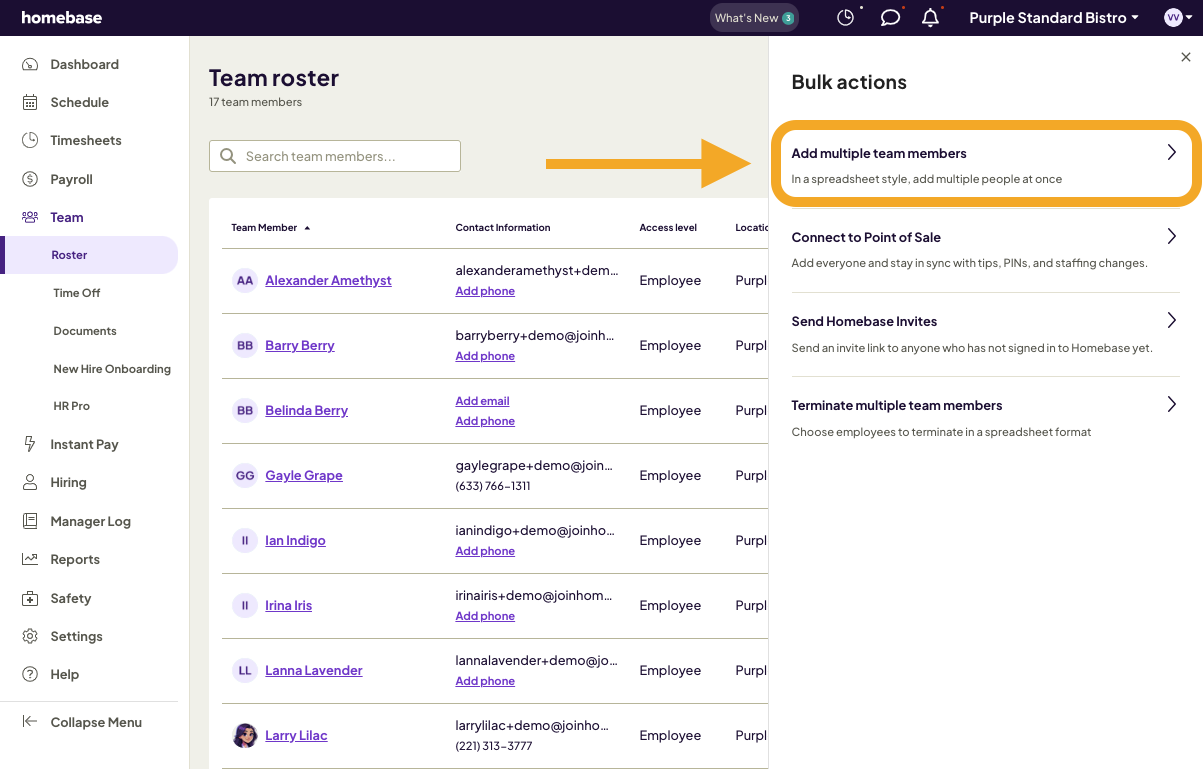
Task: Open the notifications bell
Action: [x=930, y=17]
